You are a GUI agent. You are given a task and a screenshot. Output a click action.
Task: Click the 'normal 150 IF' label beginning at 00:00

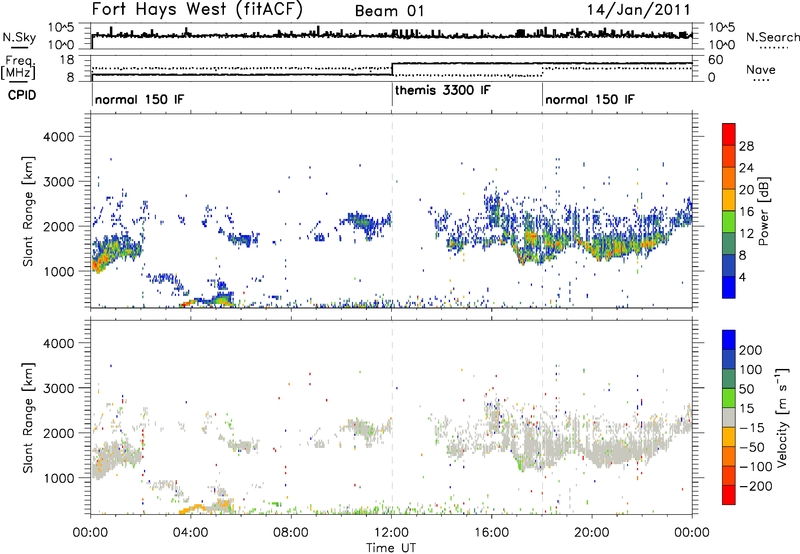tap(139, 99)
